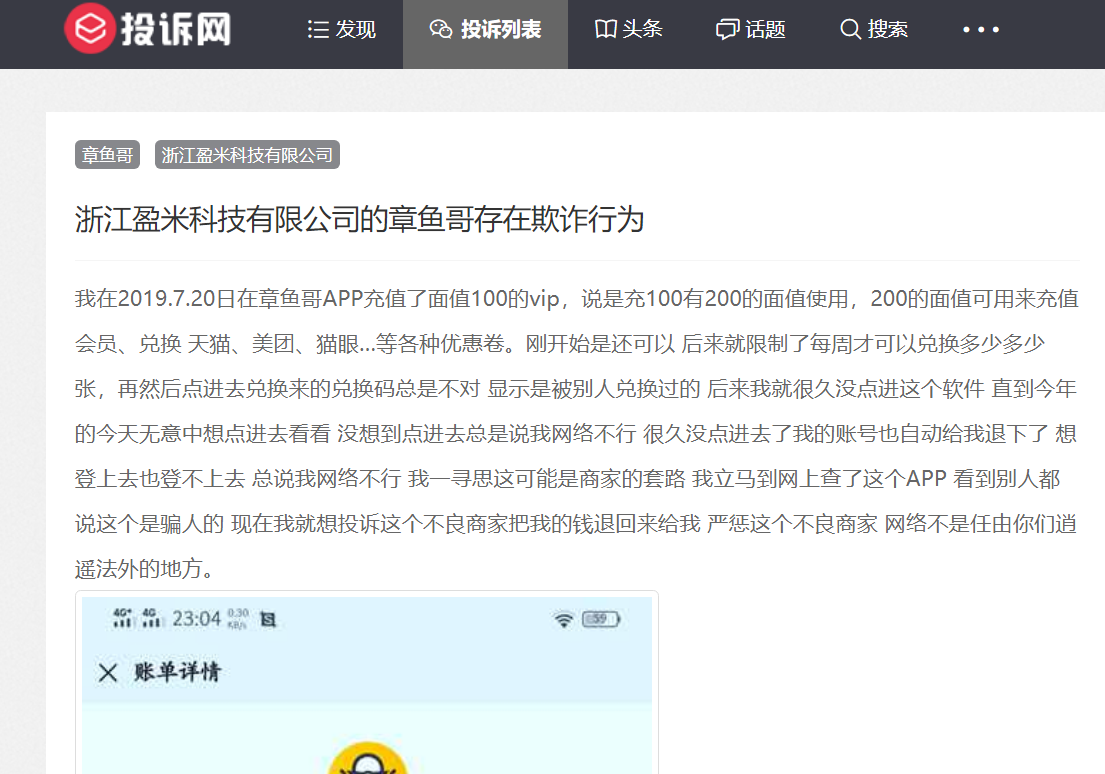Switch to the 投诉列表 tab
This screenshot has width=1105, height=774.
point(486,30)
